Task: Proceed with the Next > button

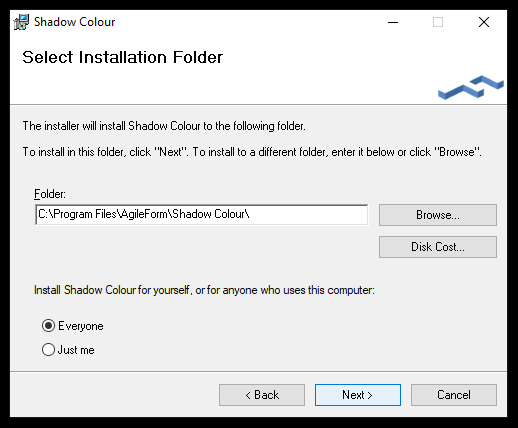Action: (x=358, y=395)
